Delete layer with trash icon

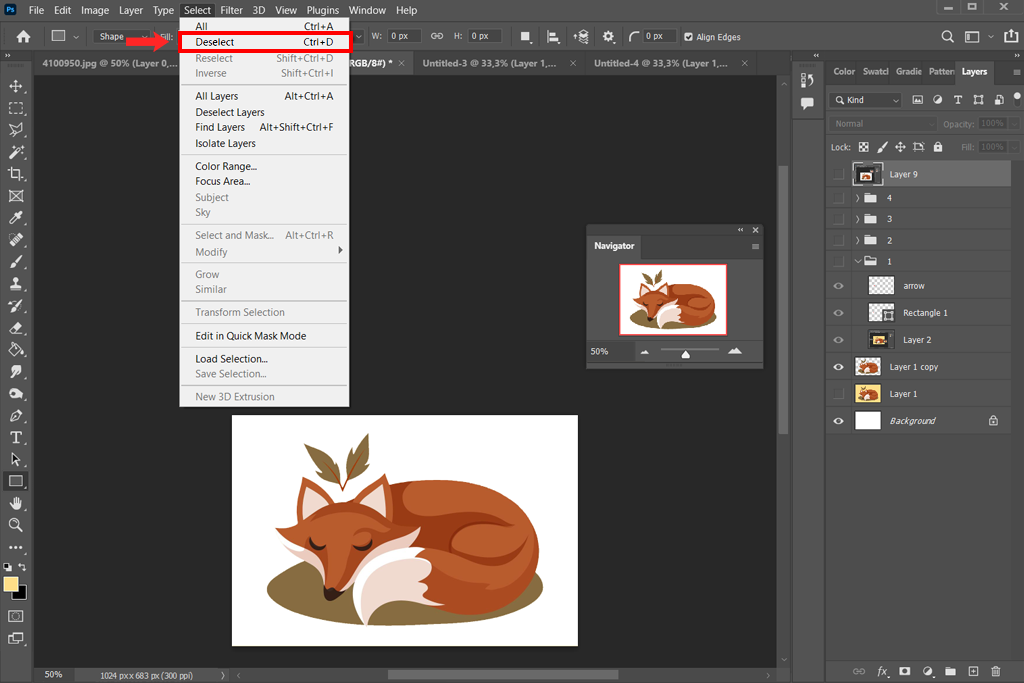[995, 671]
